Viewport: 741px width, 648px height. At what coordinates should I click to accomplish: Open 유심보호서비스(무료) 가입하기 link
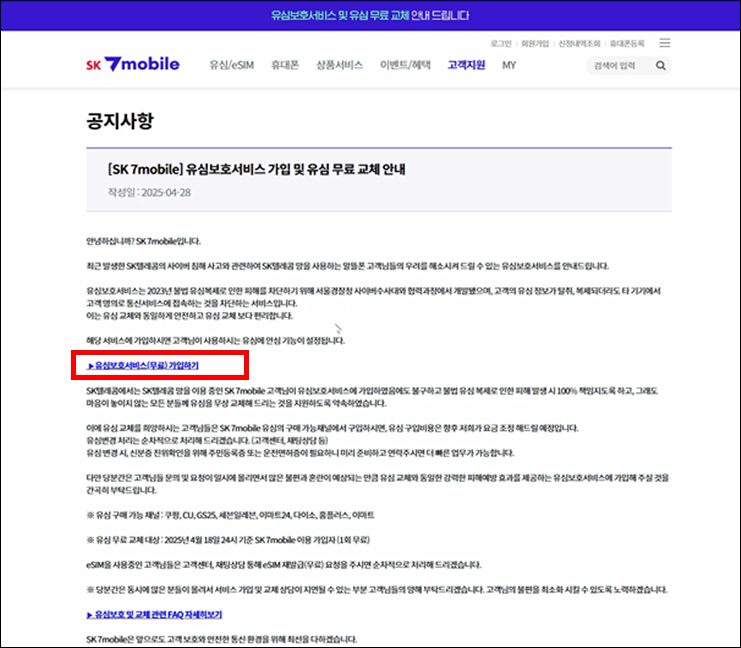point(143,365)
